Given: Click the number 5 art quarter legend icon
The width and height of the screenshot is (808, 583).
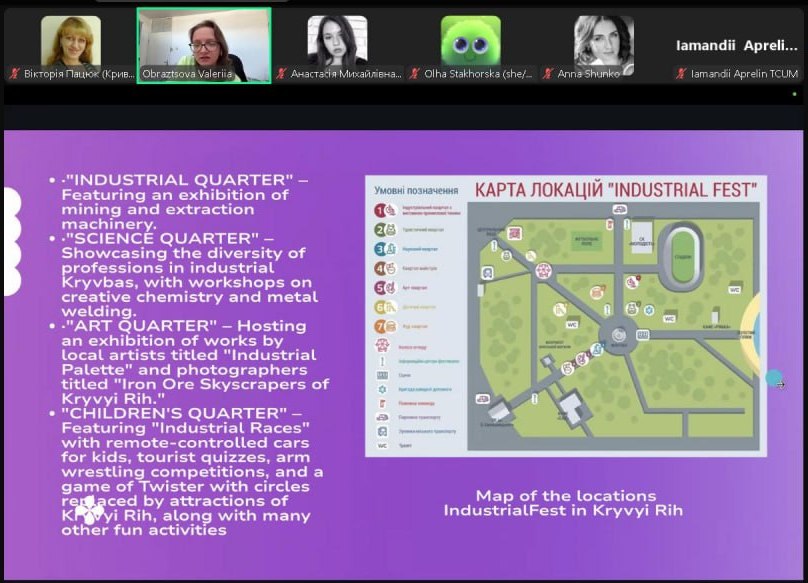Looking at the screenshot, I should pyautogui.click(x=382, y=288).
